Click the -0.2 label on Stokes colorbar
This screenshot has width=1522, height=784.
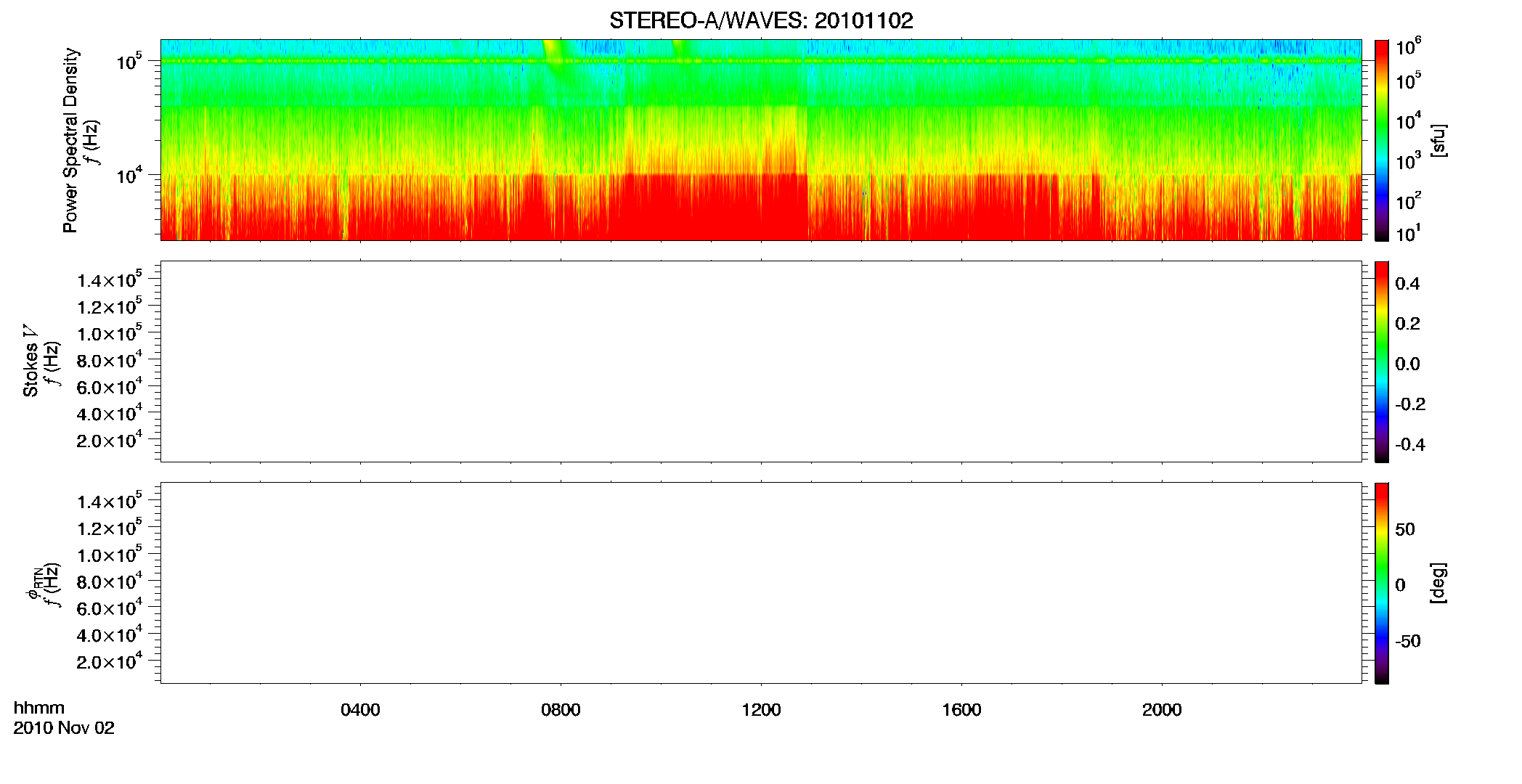tap(1410, 404)
